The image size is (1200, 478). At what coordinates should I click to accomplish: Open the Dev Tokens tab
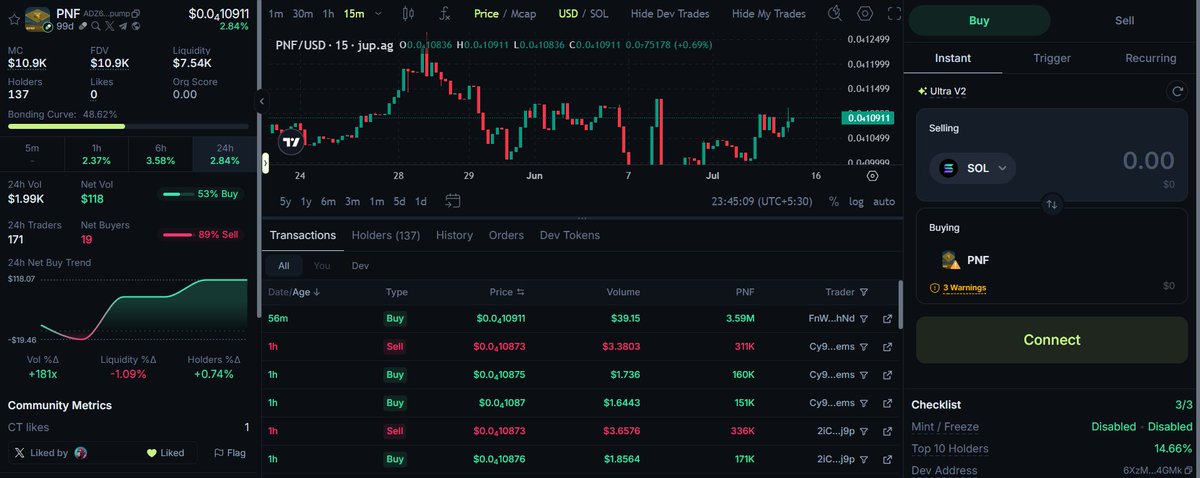(x=570, y=235)
